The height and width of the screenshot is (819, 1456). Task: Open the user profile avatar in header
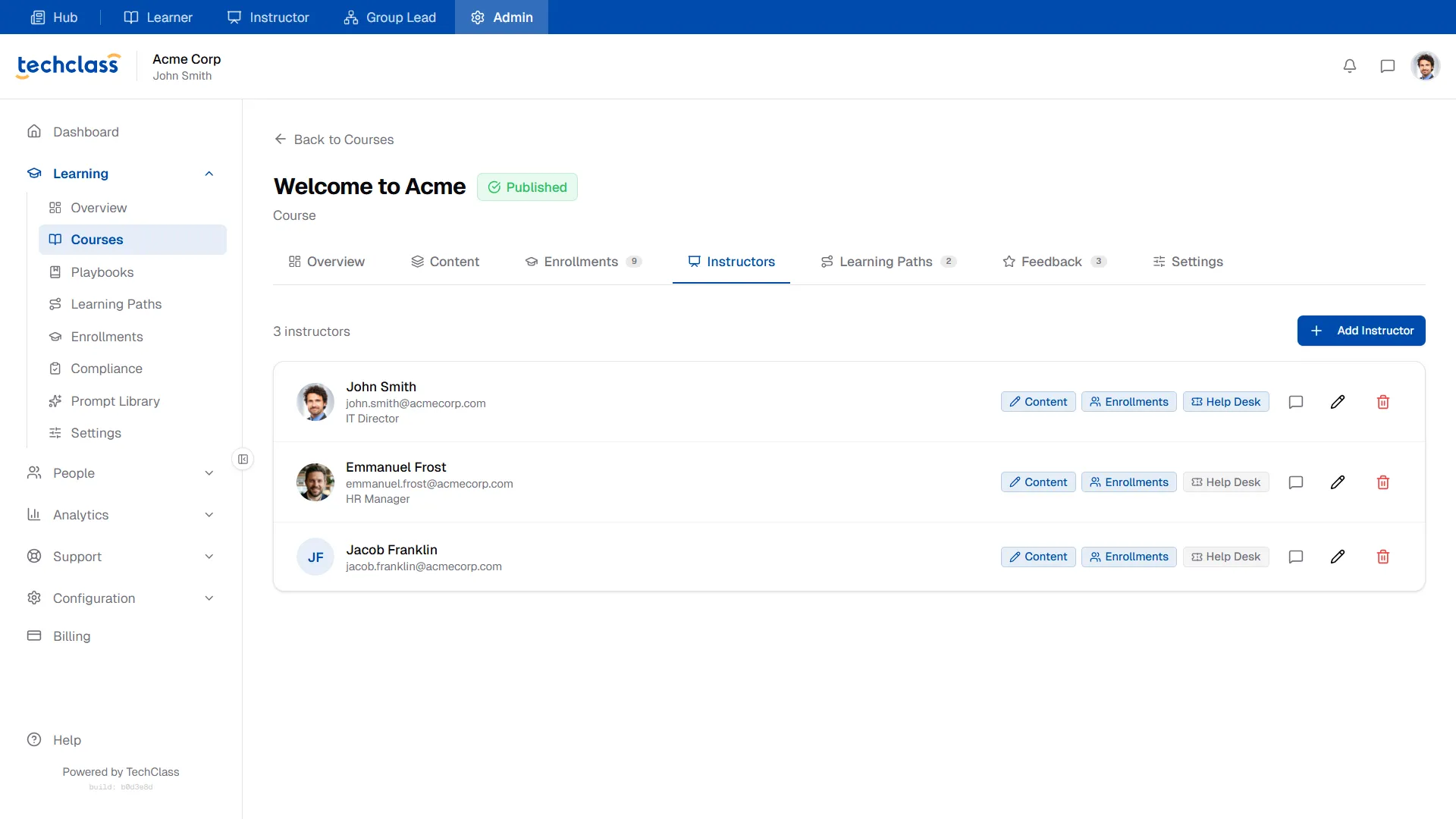[x=1426, y=66]
